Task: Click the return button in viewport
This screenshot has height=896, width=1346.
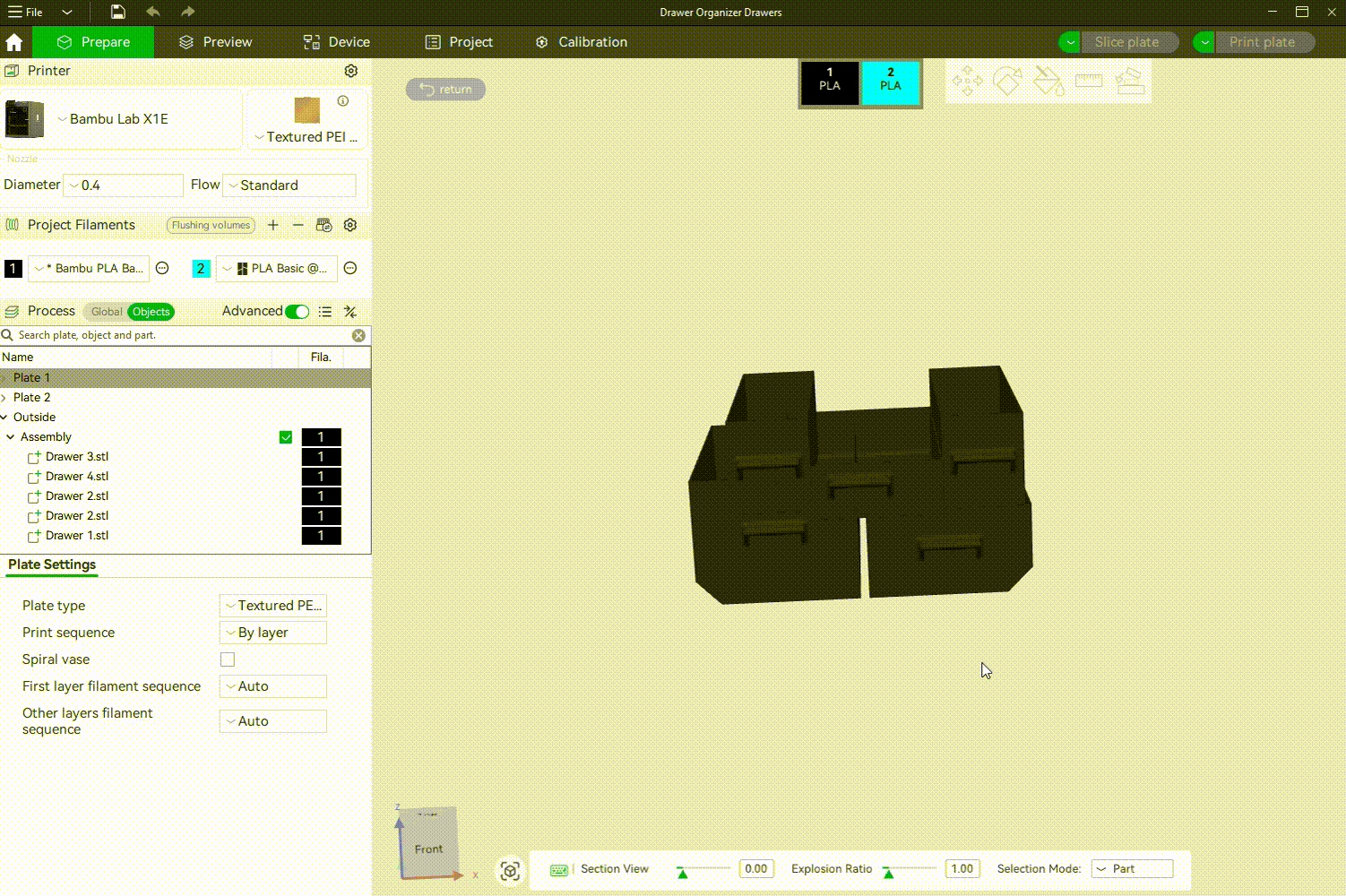Action: (445, 90)
